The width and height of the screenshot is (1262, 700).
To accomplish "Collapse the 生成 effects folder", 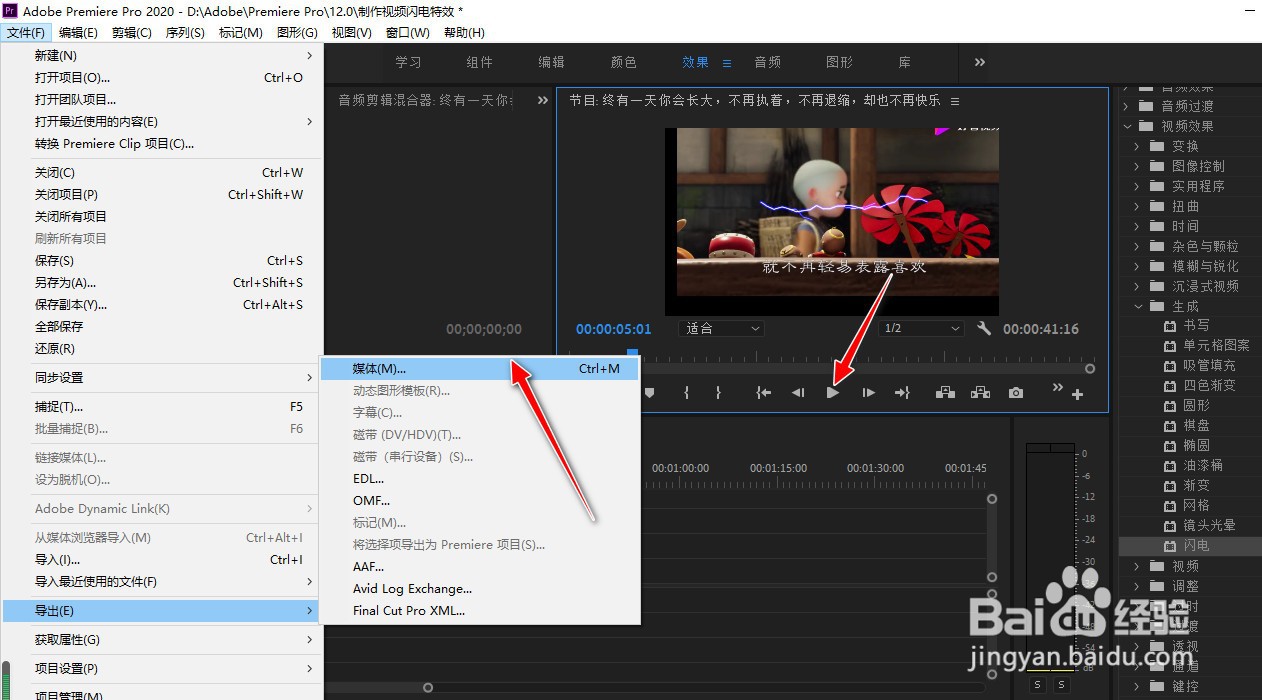I will (1137, 306).
